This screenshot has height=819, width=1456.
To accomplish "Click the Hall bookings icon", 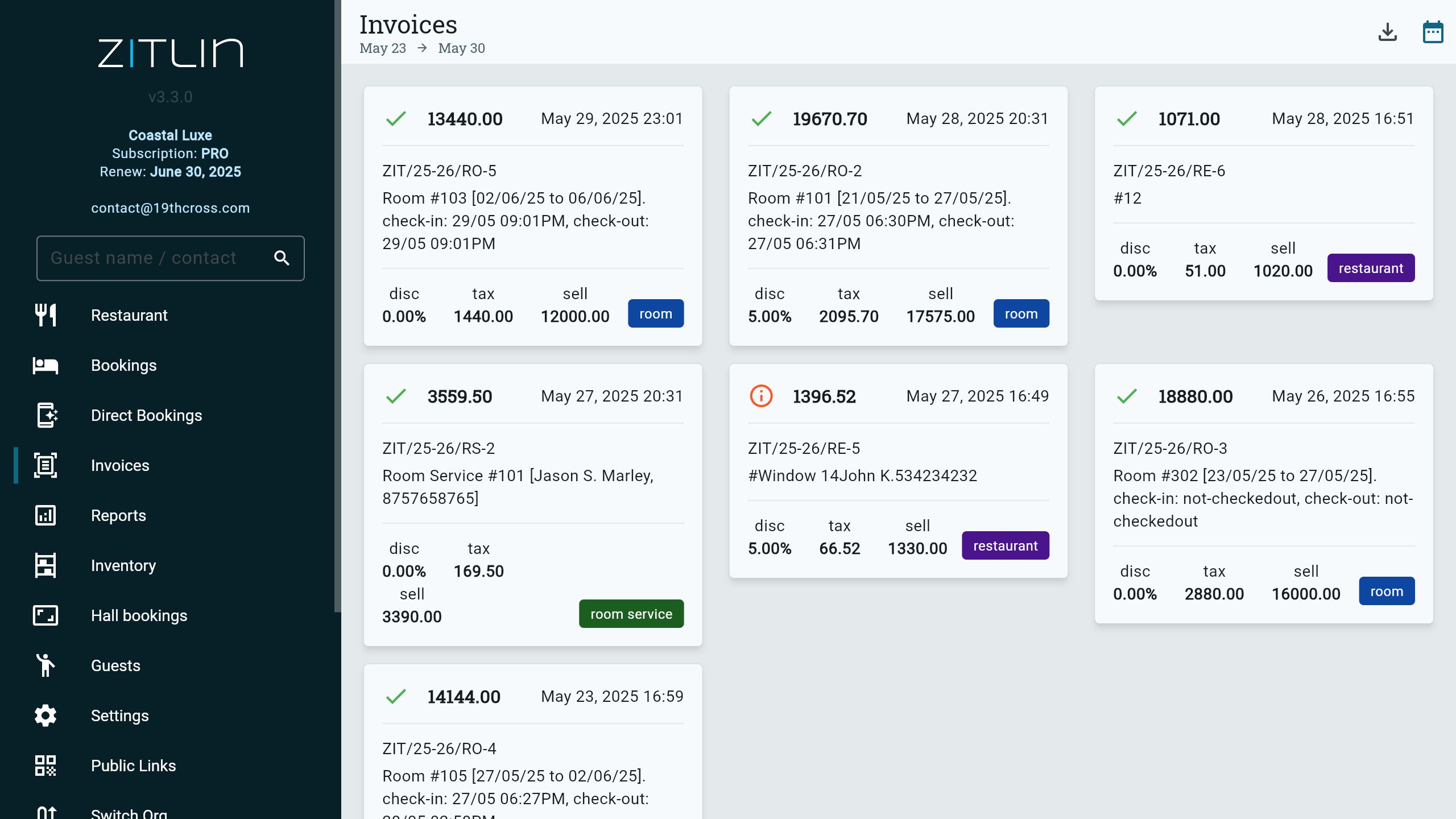I will coord(45,615).
